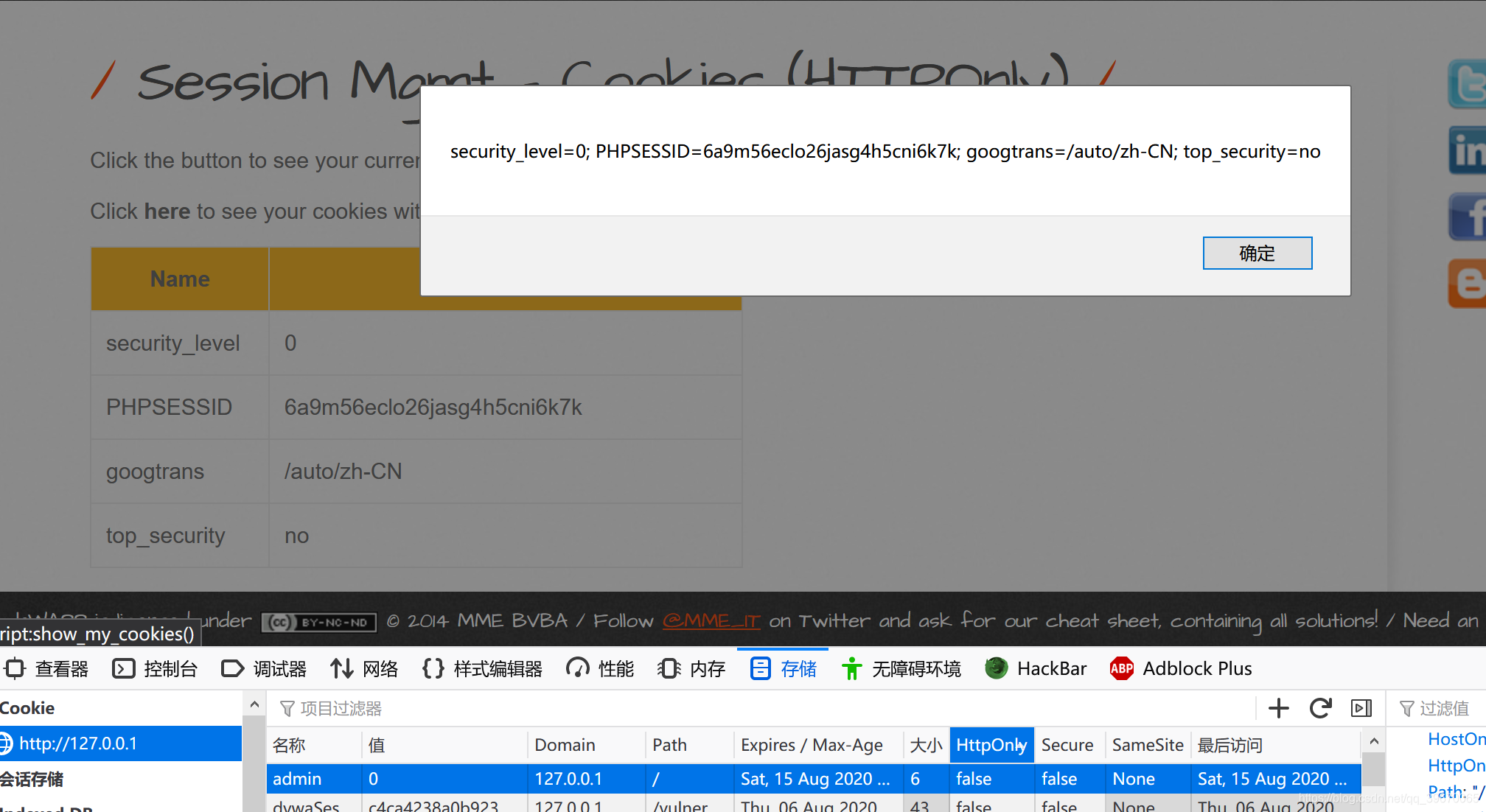
Task: Switch to the 性能 performance tab
Action: coord(601,668)
